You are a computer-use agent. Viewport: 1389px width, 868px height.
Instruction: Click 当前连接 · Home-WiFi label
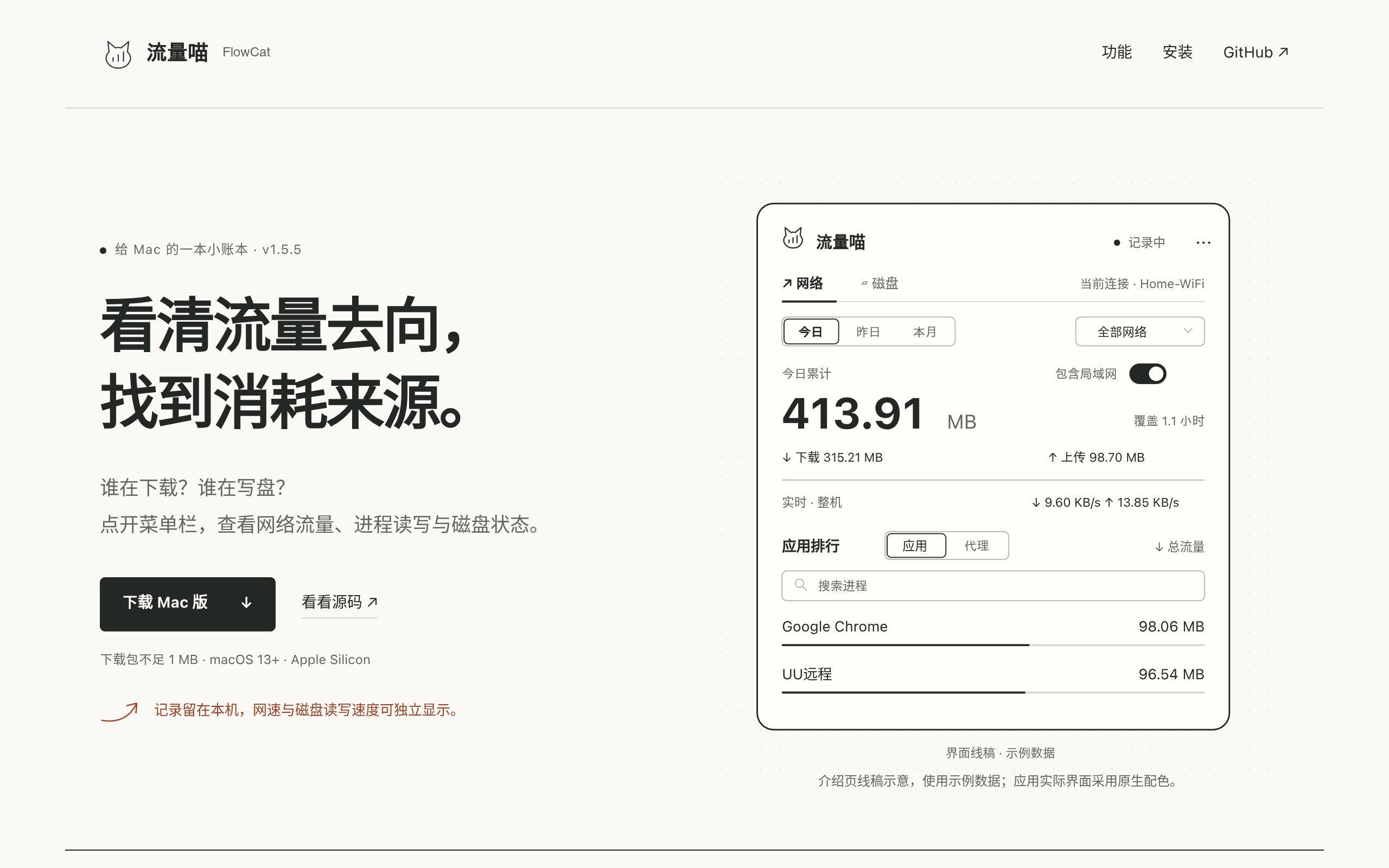pos(1142,284)
